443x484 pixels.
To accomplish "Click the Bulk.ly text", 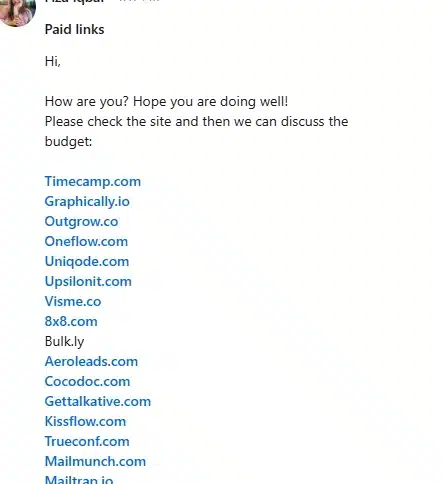I will 64,342.
